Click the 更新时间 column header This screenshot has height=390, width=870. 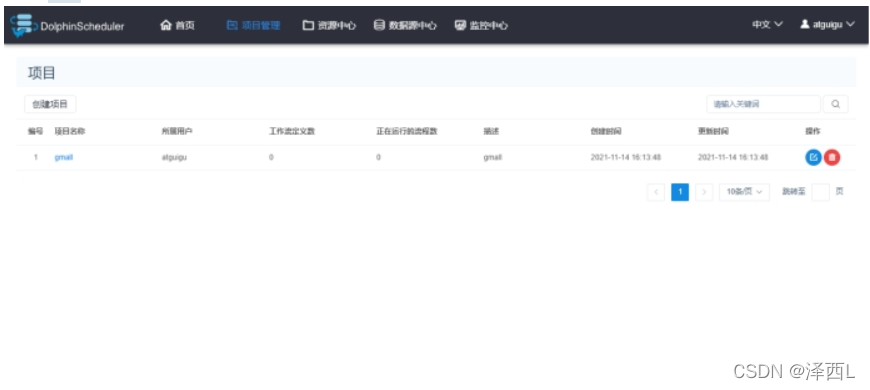click(713, 131)
